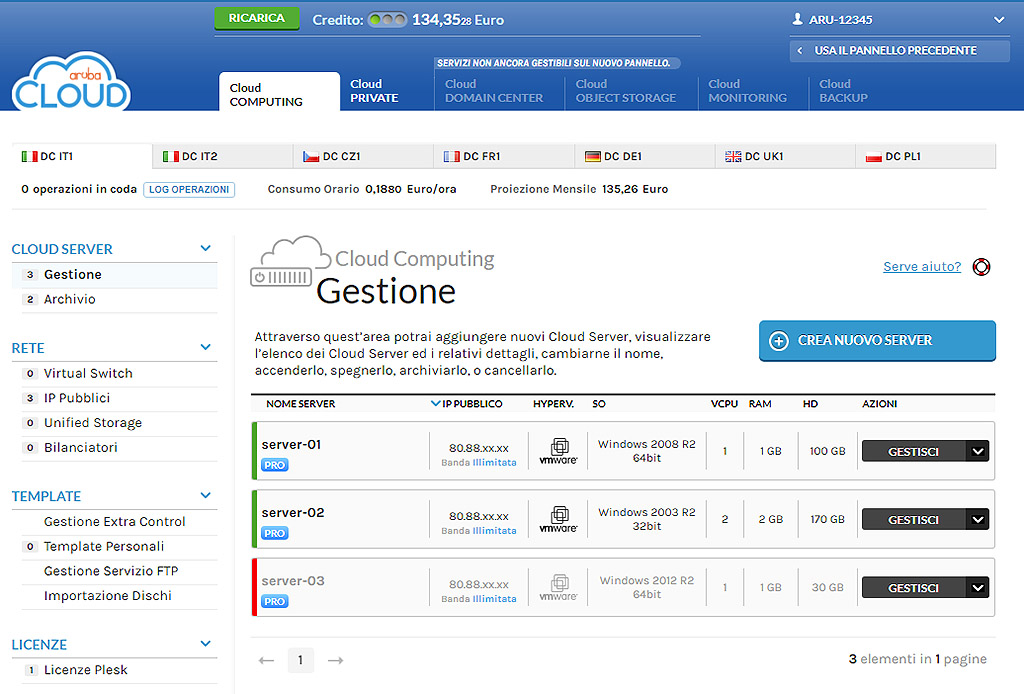Switch to the Cloud PRIVATE tab
1024x694 pixels.
[x=374, y=91]
